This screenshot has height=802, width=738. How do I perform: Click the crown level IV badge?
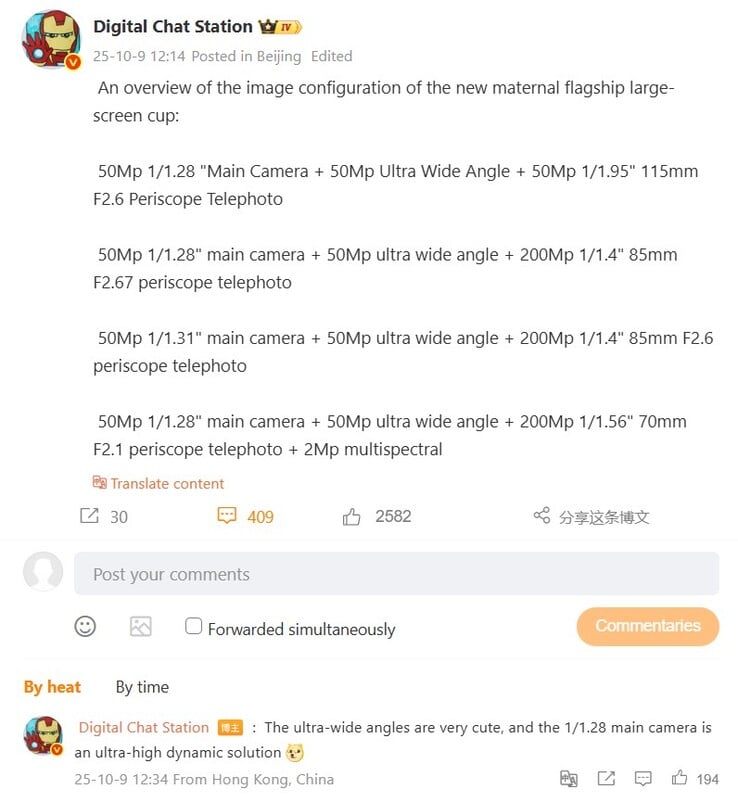(x=280, y=27)
